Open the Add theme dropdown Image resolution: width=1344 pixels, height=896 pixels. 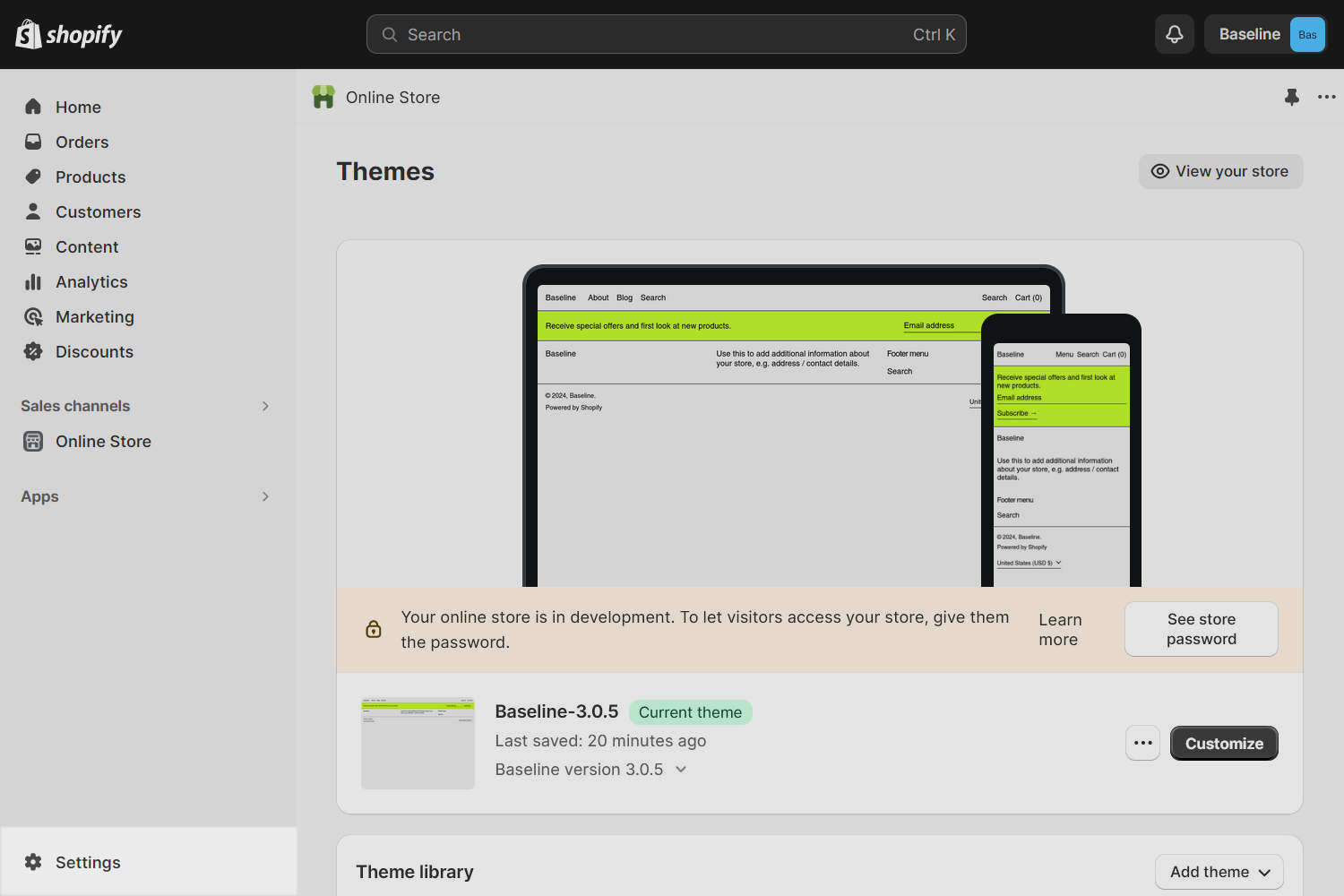[1219, 871]
